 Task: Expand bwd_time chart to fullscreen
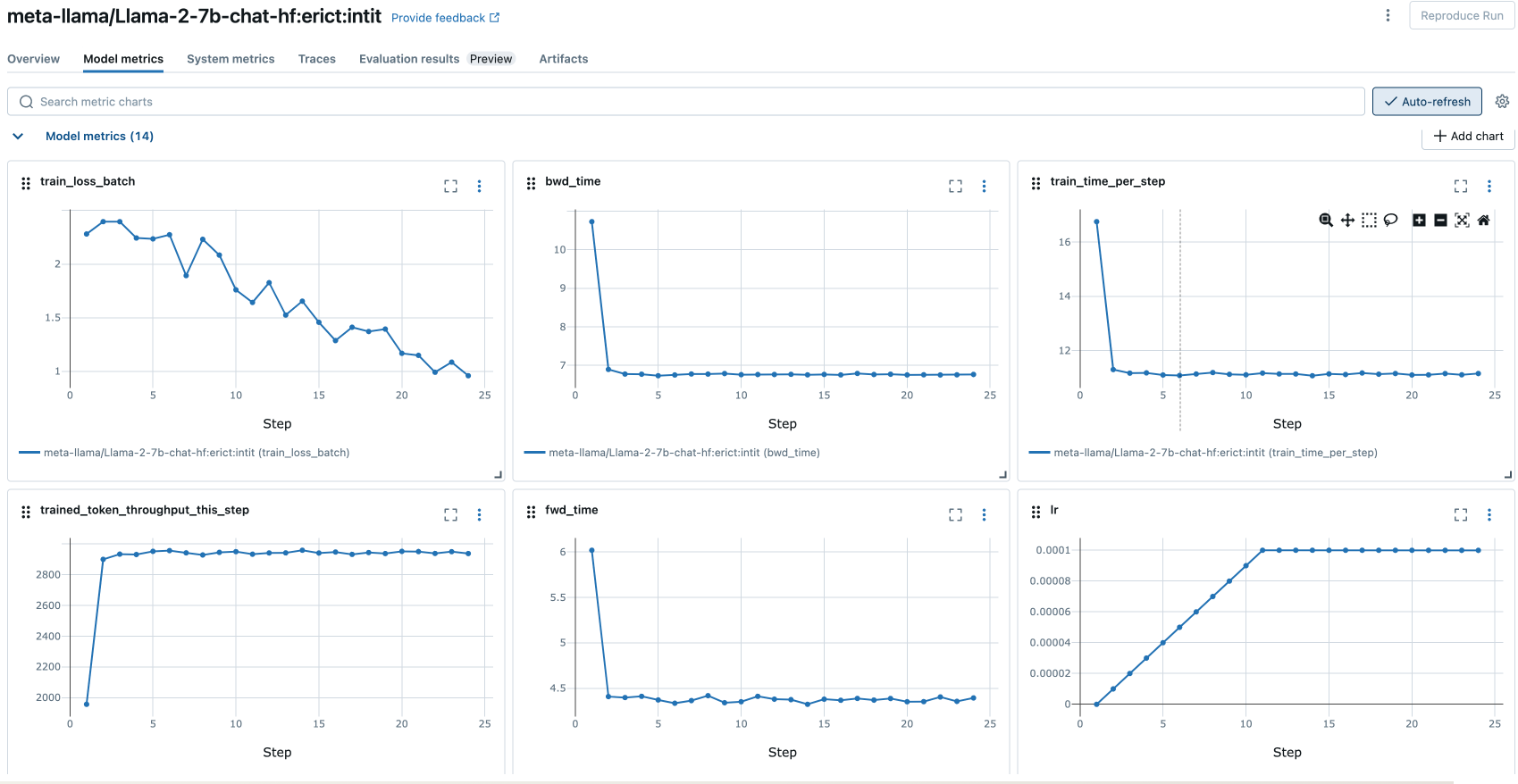(x=956, y=186)
